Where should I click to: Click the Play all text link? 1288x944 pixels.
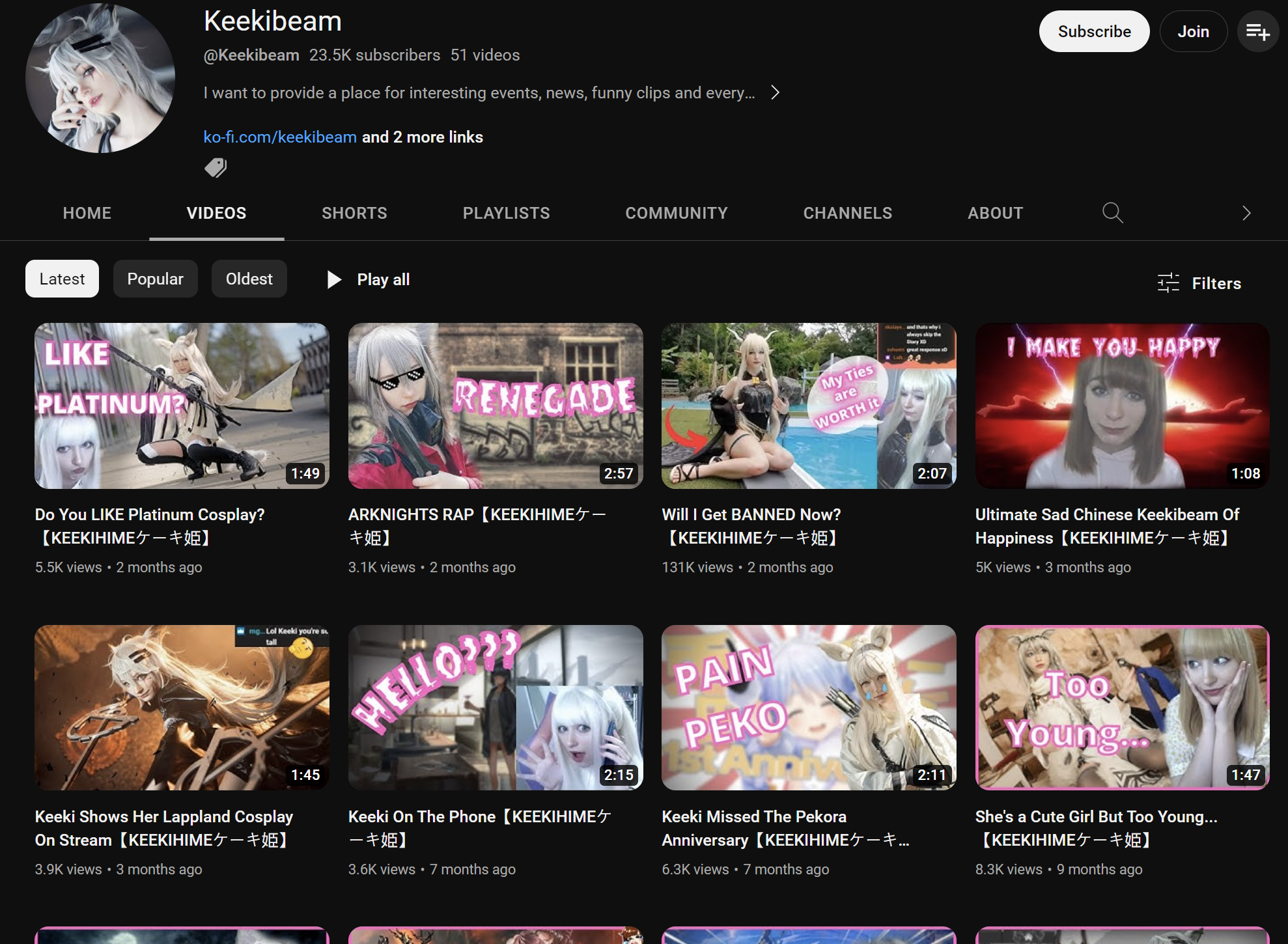[383, 279]
